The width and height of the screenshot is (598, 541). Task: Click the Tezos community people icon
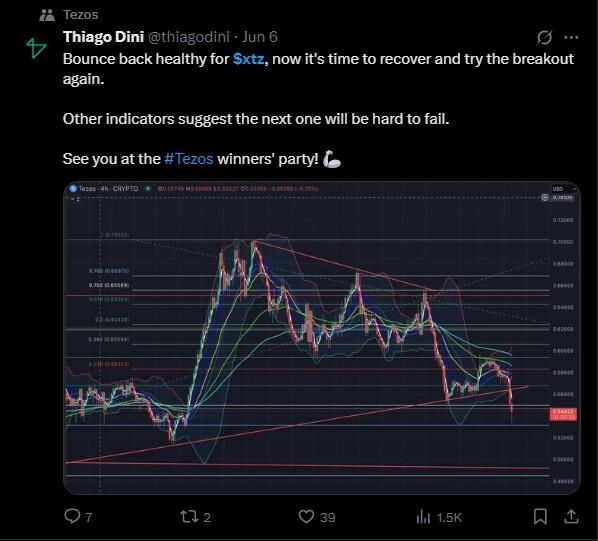tap(47, 15)
